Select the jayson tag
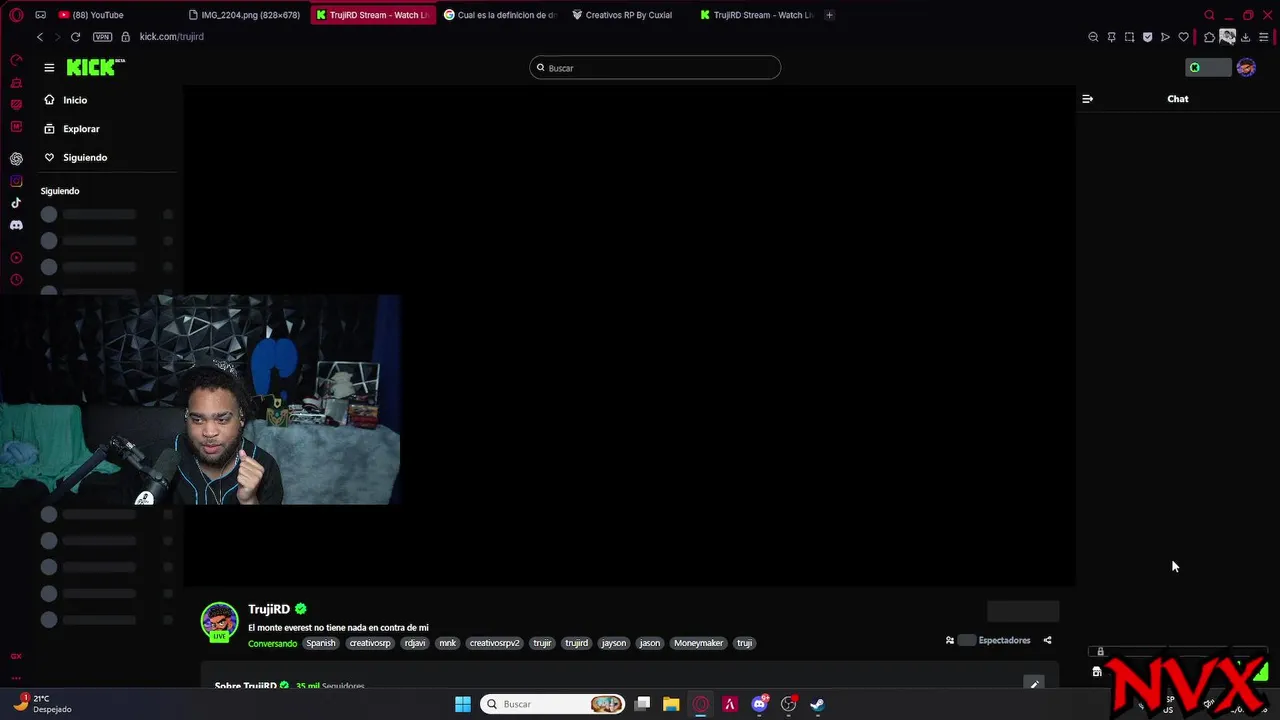This screenshot has height=720, width=1280. pyautogui.click(x=614, y=643)
